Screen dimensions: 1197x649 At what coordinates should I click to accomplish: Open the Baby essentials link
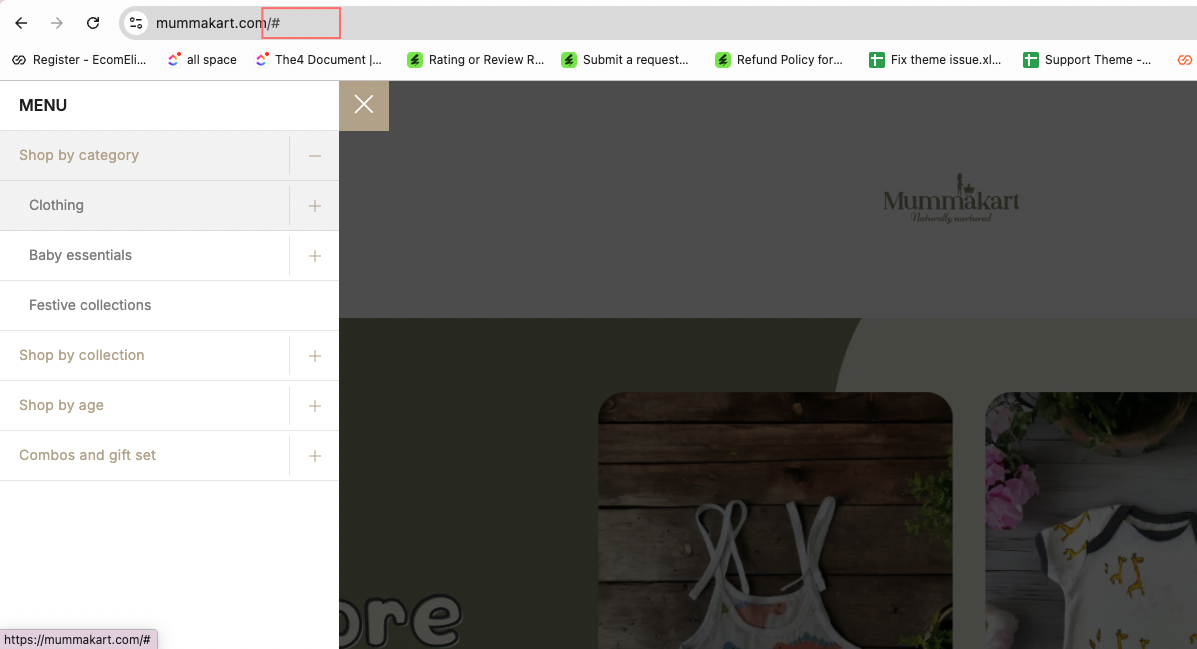(80, 256)
